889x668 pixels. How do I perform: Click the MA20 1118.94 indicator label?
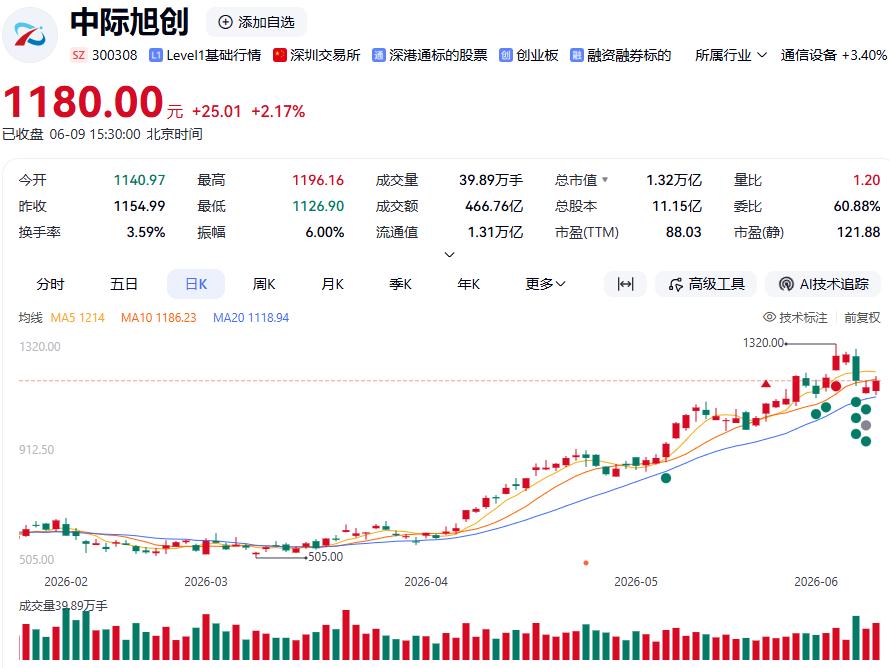point(251,318)
